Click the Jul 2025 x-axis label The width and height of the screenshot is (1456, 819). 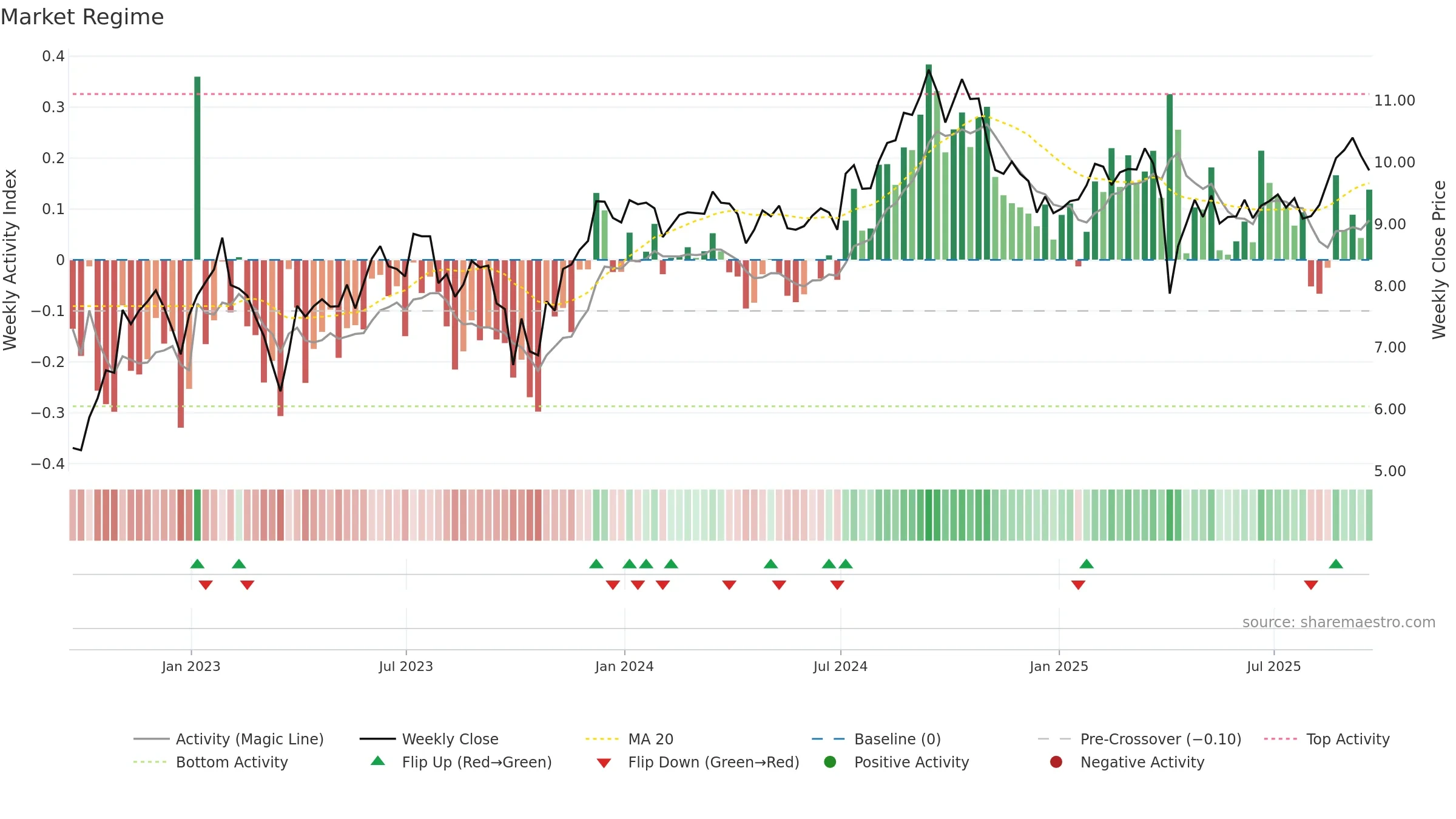[1274, 666]
